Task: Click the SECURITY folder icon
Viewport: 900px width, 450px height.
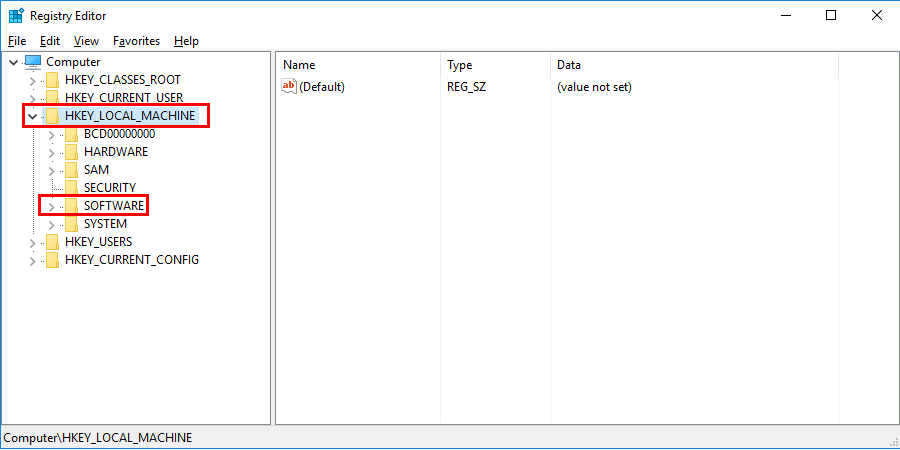Action: (71, 188)
